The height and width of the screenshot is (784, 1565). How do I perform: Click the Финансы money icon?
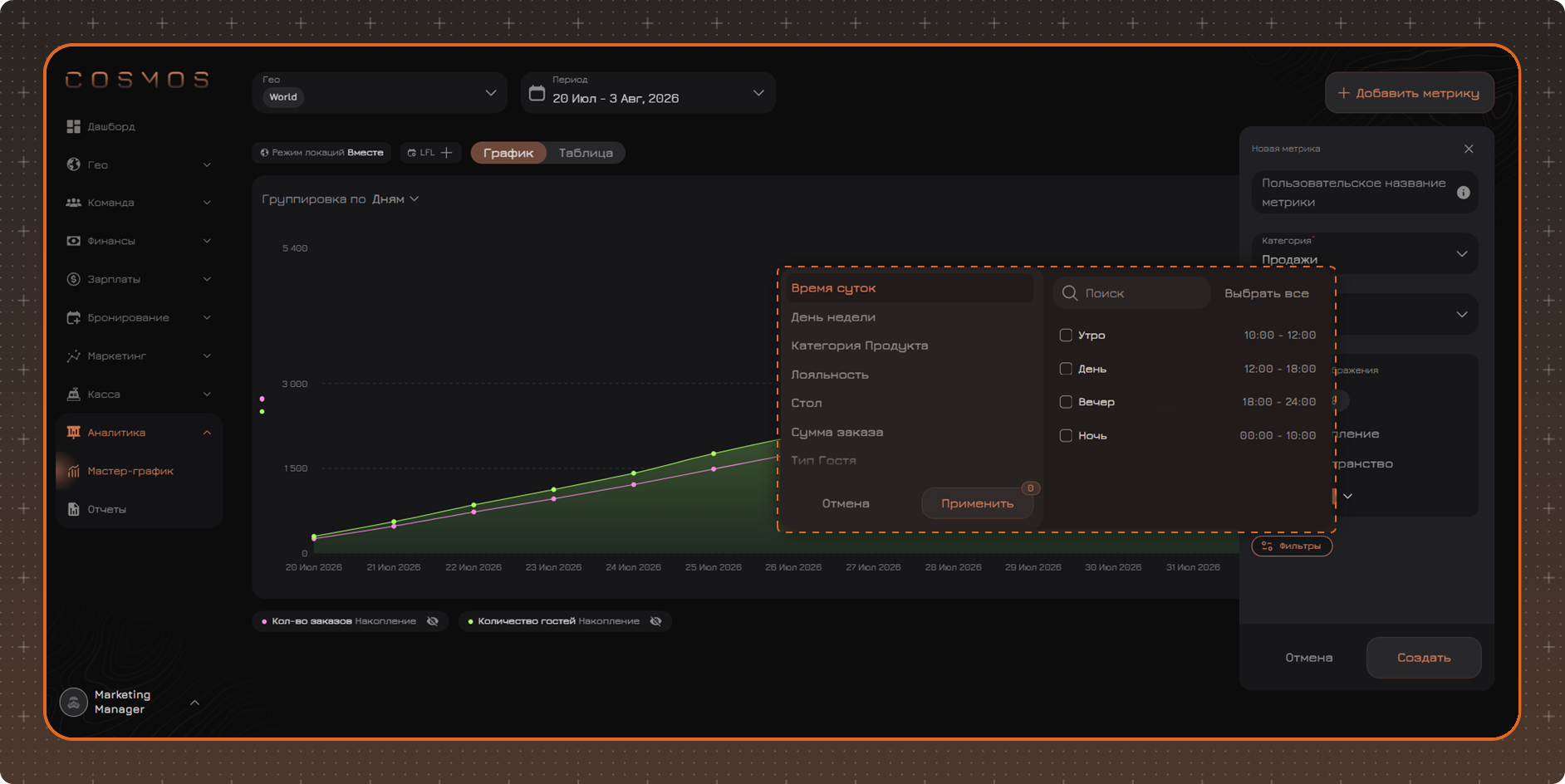(x=73, y=241)
